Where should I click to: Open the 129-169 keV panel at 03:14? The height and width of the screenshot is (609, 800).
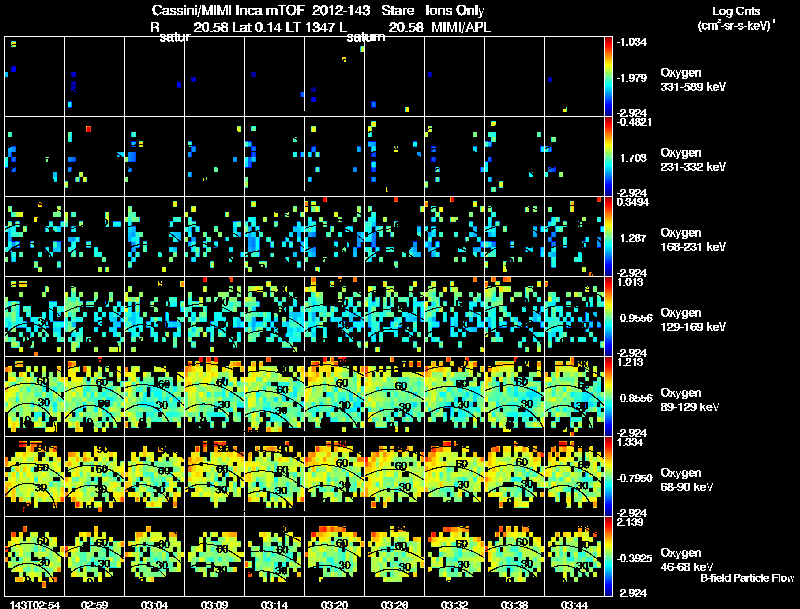tap(274, 316)
